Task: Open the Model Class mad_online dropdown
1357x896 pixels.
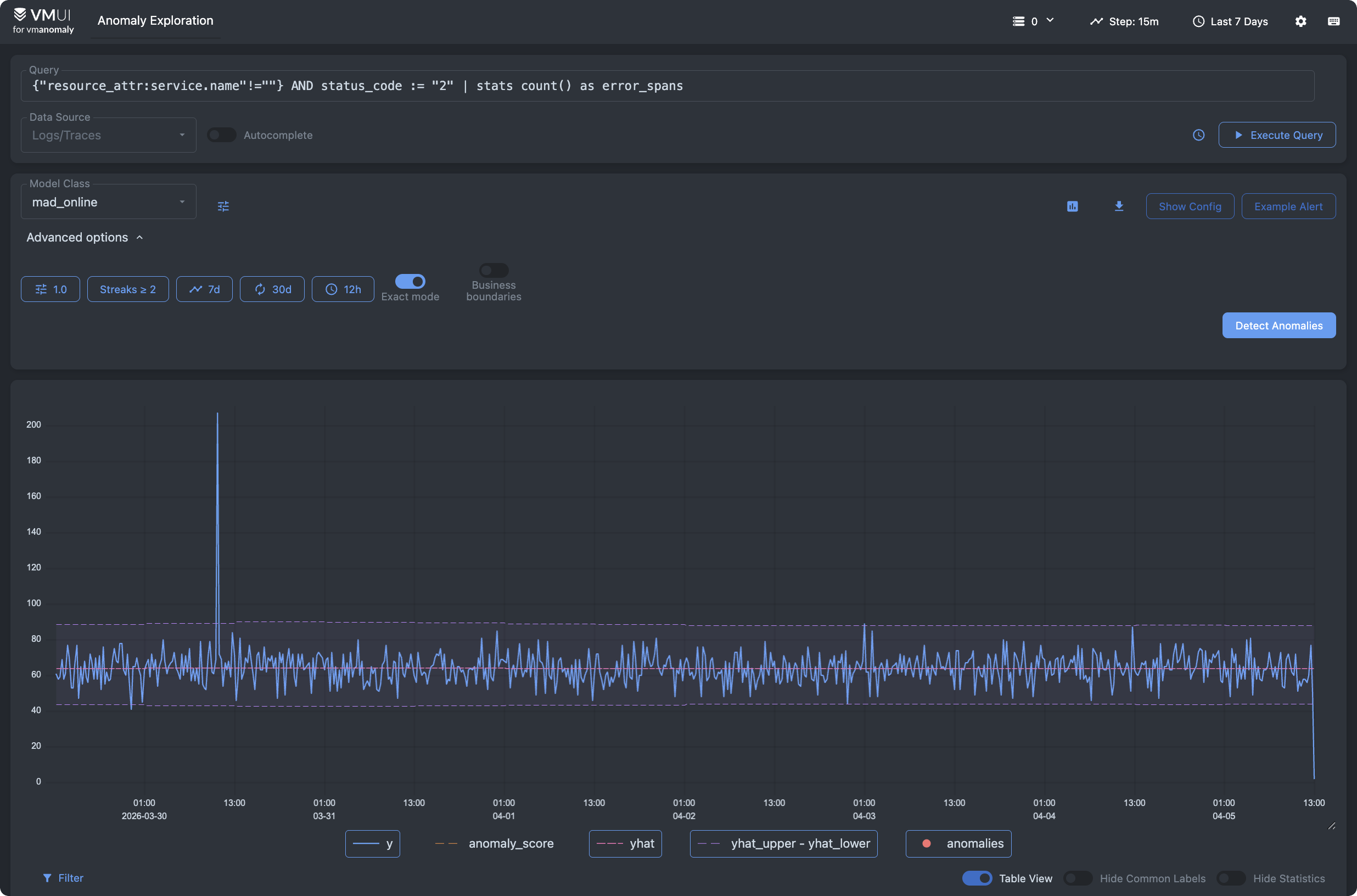Action: (109, 201)
